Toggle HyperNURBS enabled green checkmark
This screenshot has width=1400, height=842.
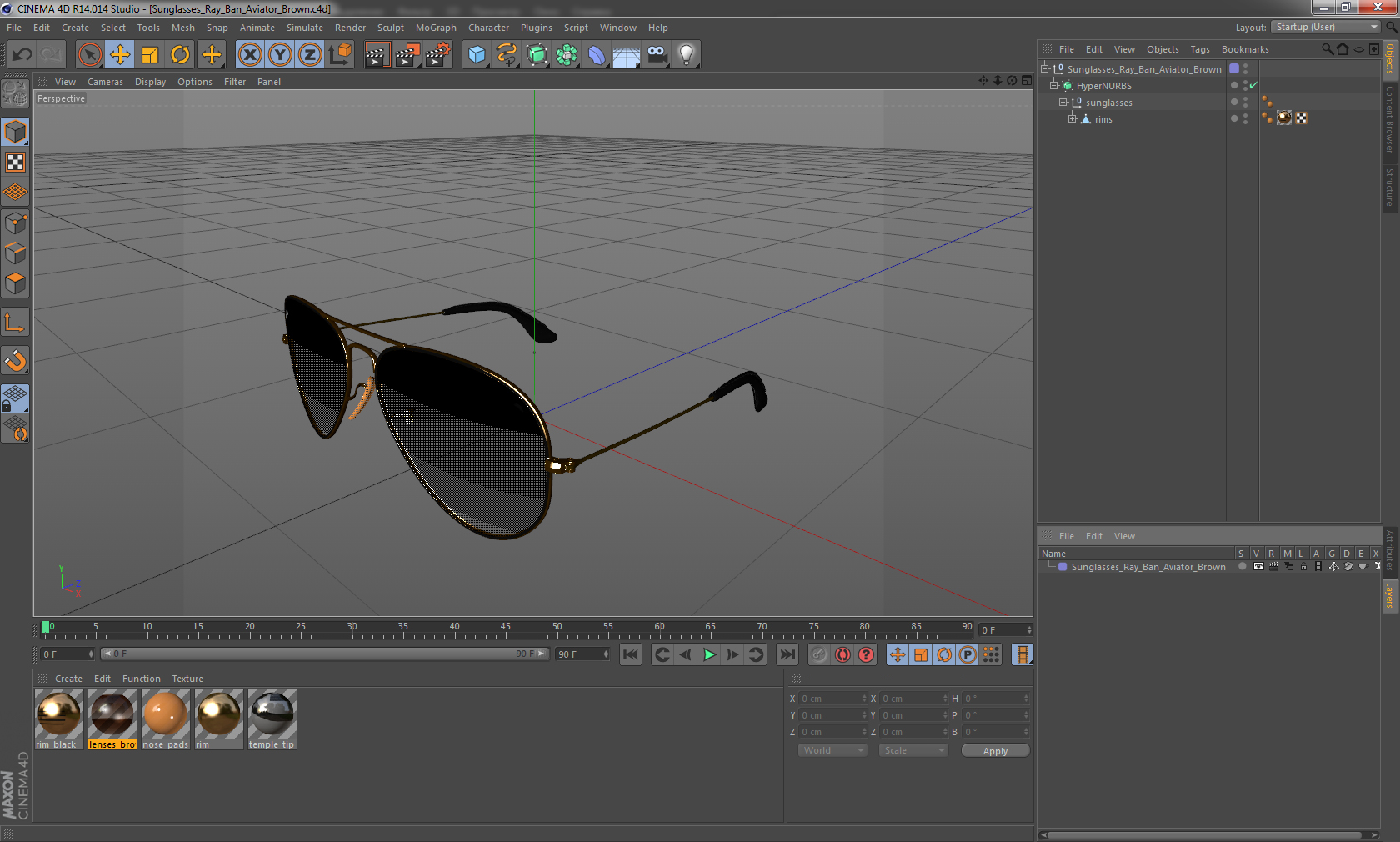click(x=1253, y=85)
